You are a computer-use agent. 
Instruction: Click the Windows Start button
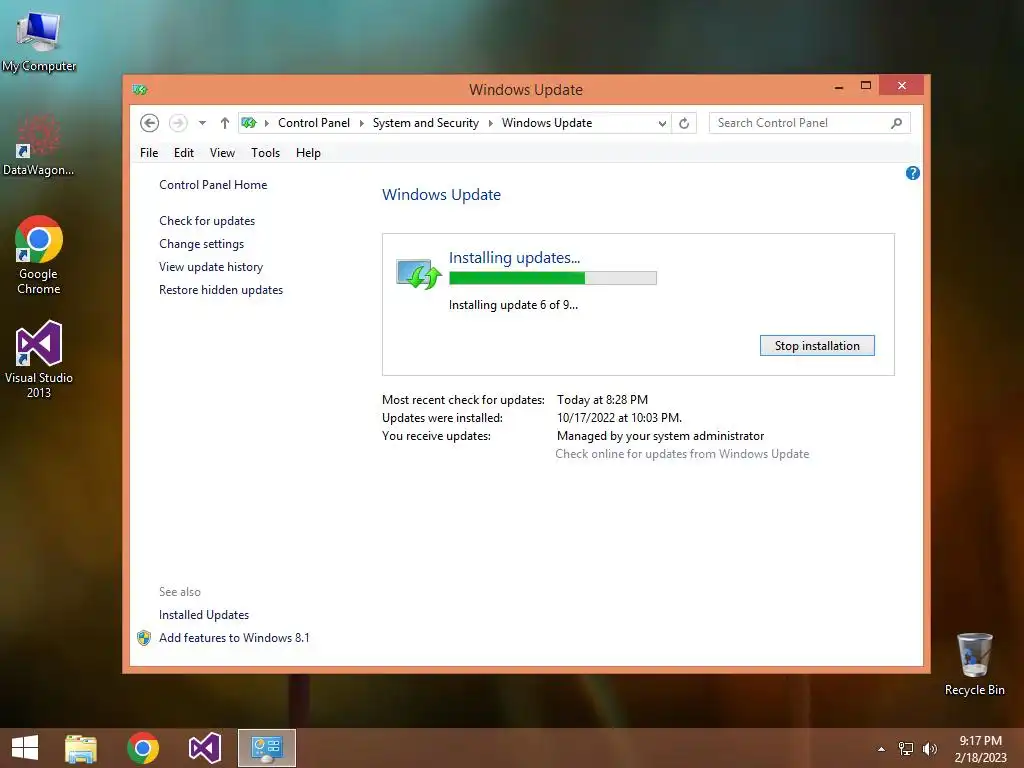[x=25, y=748]
